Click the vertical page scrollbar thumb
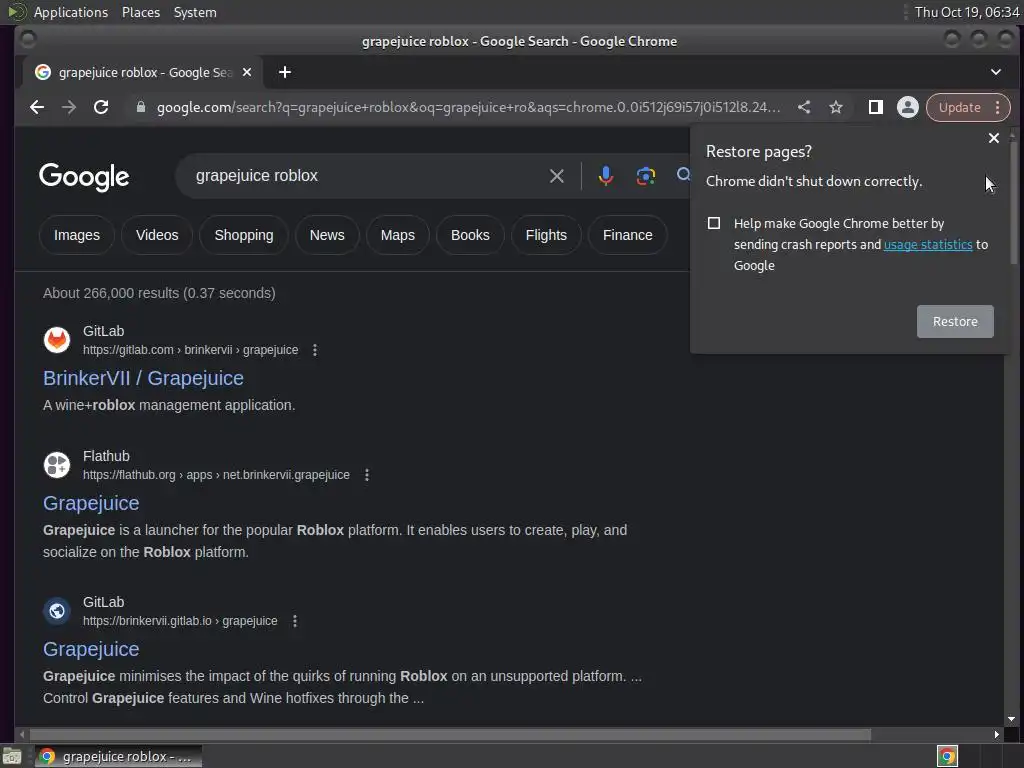This screenshot has height=768, width=1024. click(x=1012, y=202)
